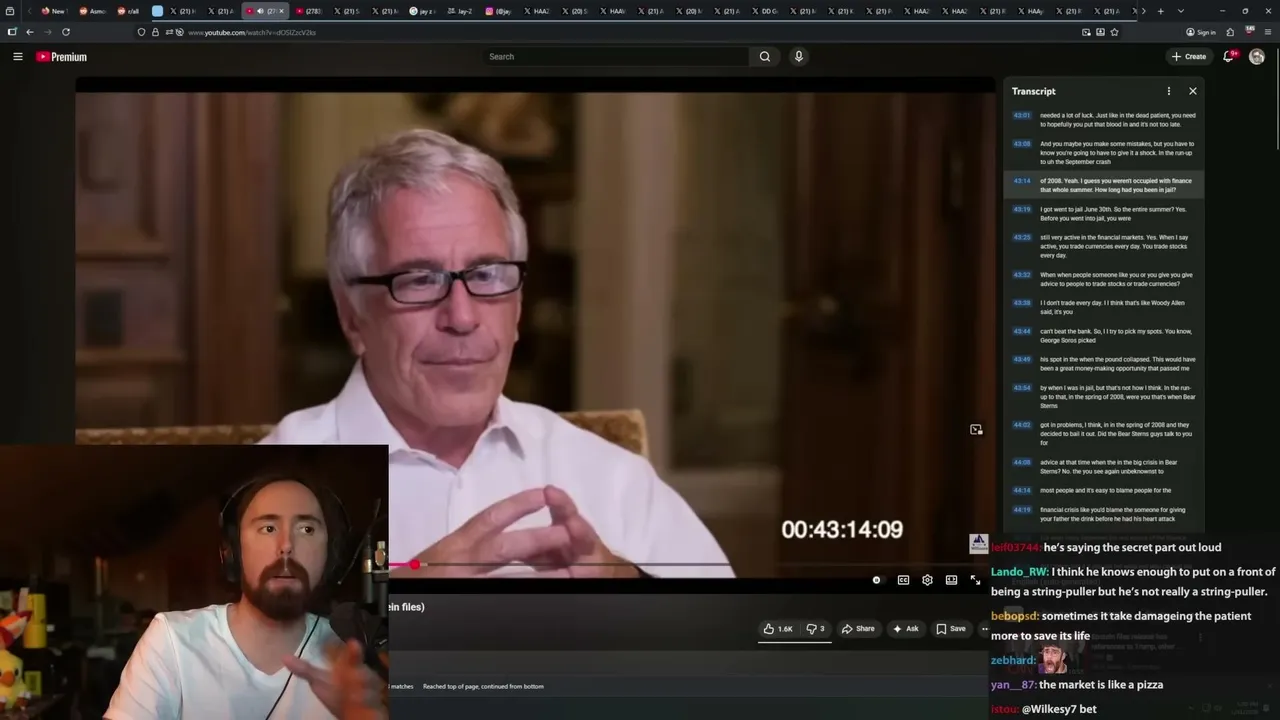Reload the browser page

(66, 32)
